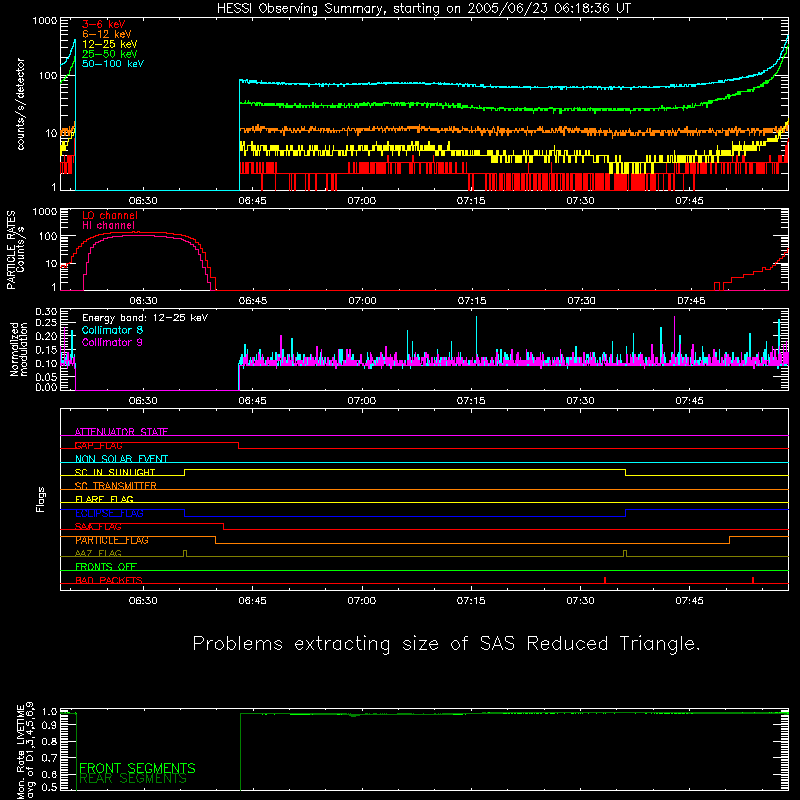Click the 06:45 tick under the particle rates panel
The height and width of the screenshot is (800, 800).
253,301
